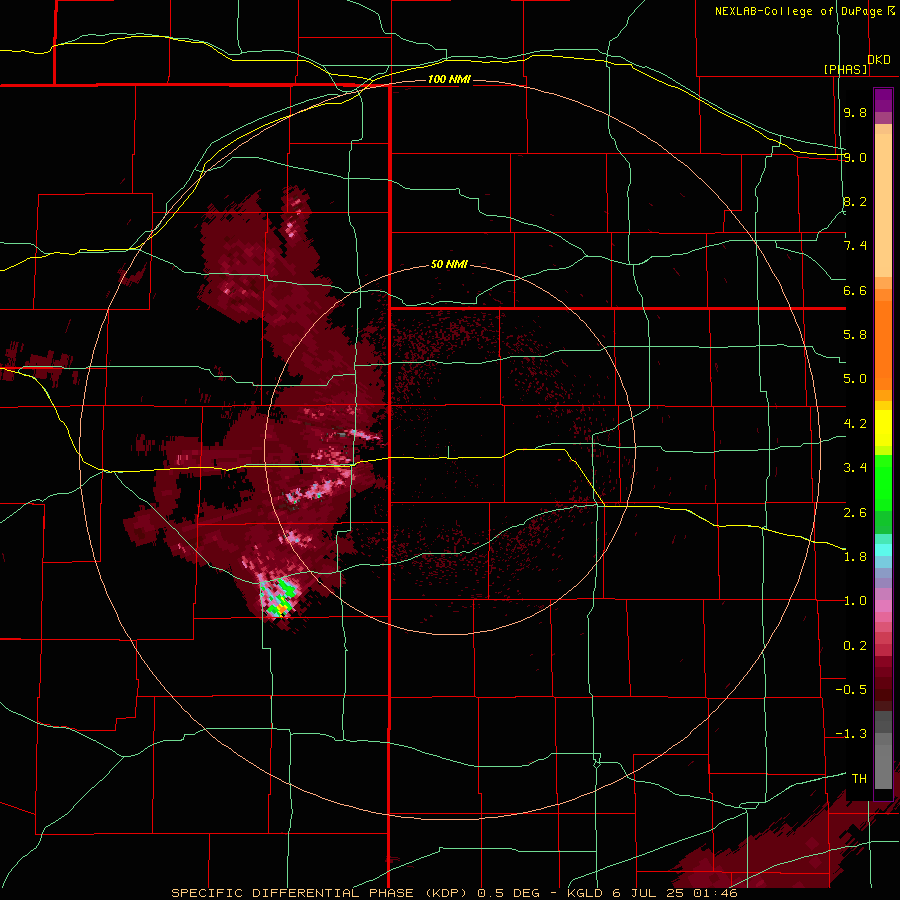
Task: Select the 7.4 scale value
Action: [x=855, y=246]
